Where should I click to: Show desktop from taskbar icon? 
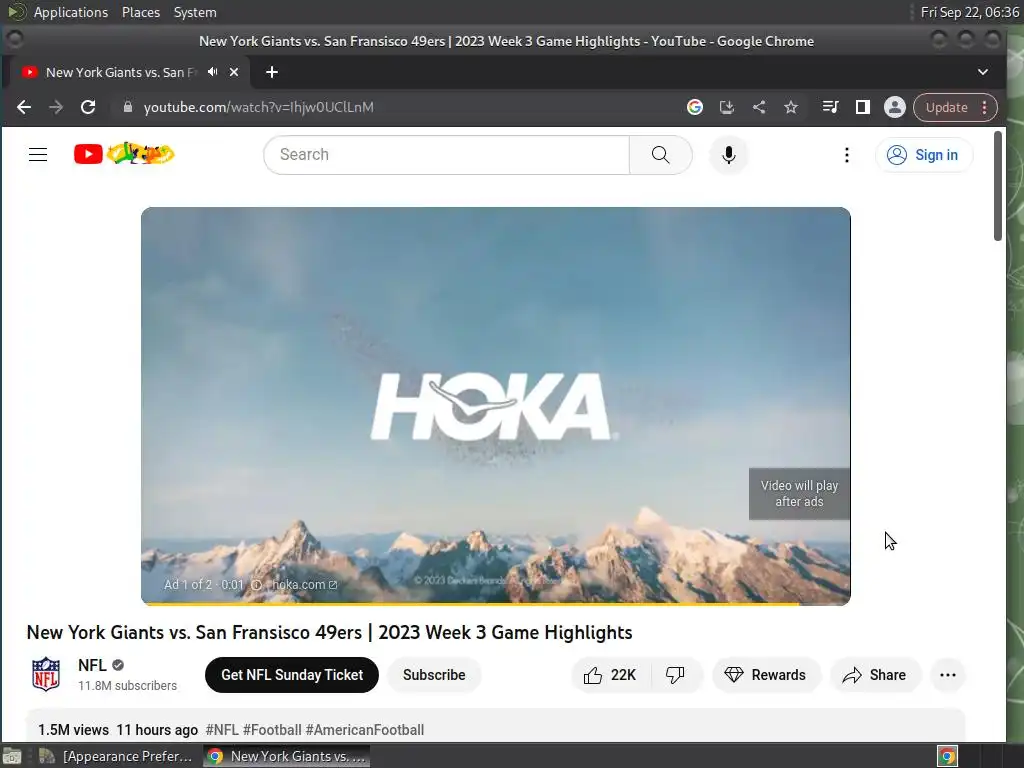tap(12, 756)
